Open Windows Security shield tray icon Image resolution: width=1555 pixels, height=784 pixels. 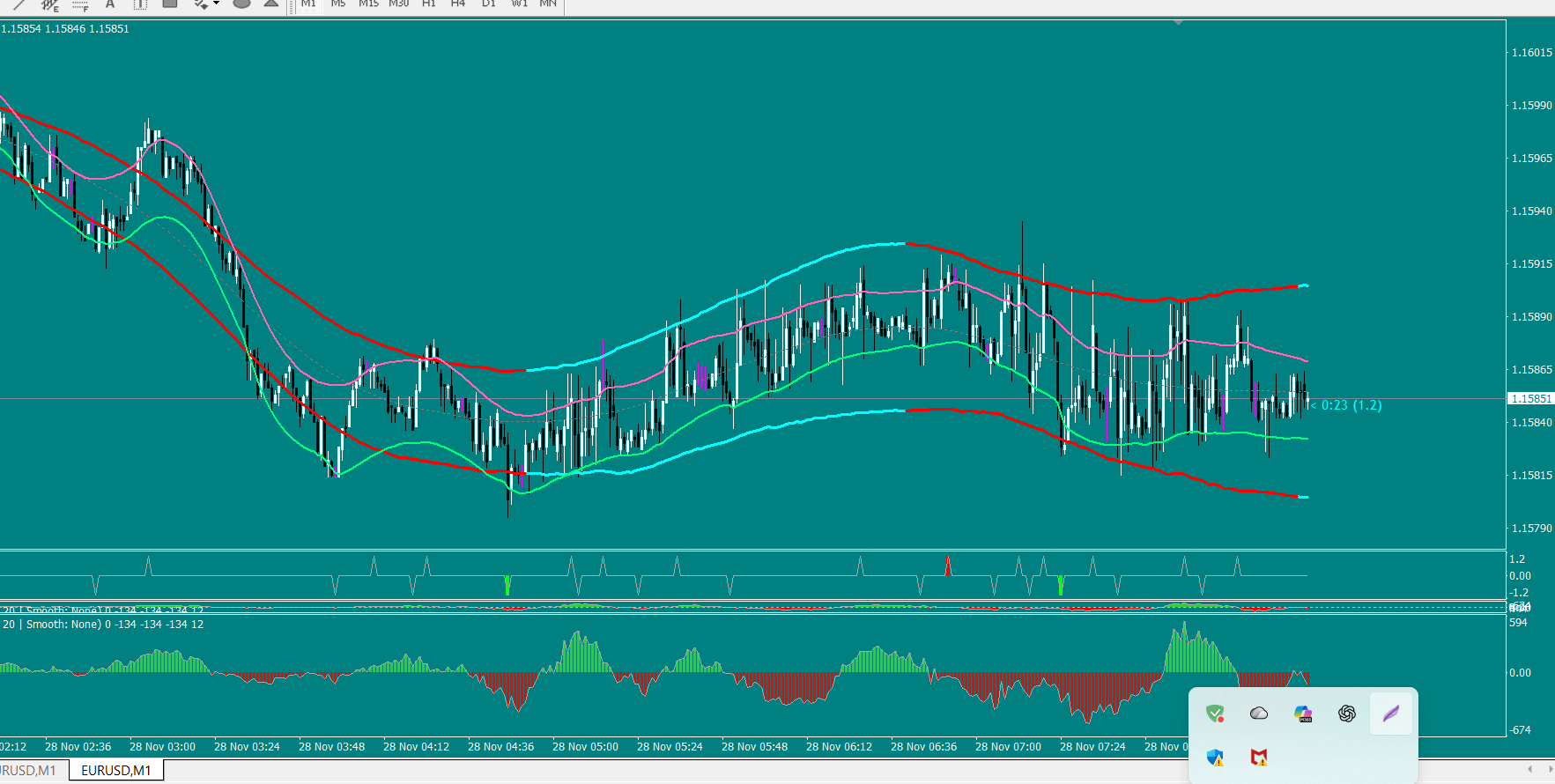[x=1215, y=758]
